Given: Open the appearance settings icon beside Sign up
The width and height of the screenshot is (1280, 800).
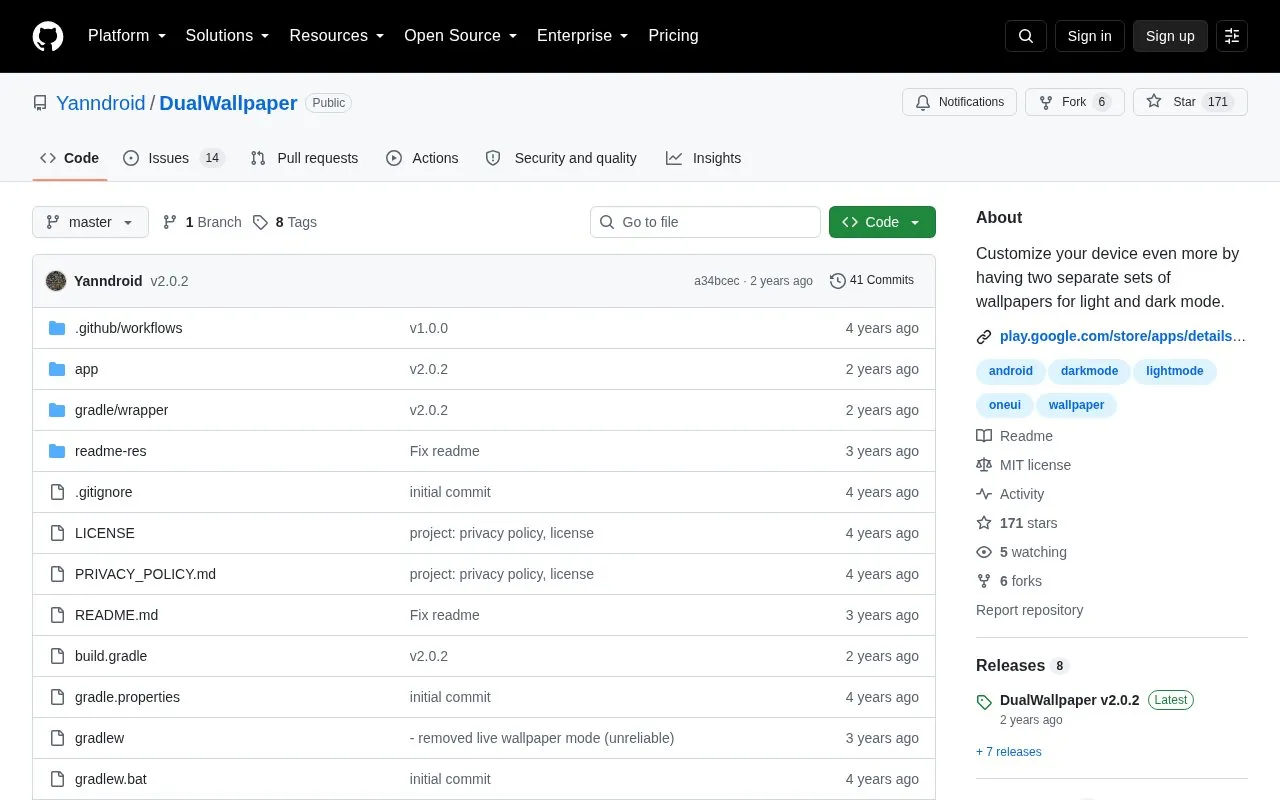Looking at the screenshot, I should [x=1232, y=36].
